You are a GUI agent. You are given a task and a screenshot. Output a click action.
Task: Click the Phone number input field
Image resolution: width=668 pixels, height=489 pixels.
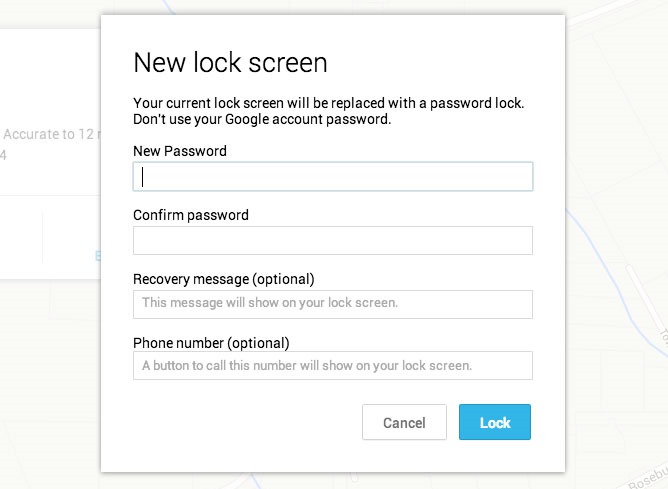333,366
